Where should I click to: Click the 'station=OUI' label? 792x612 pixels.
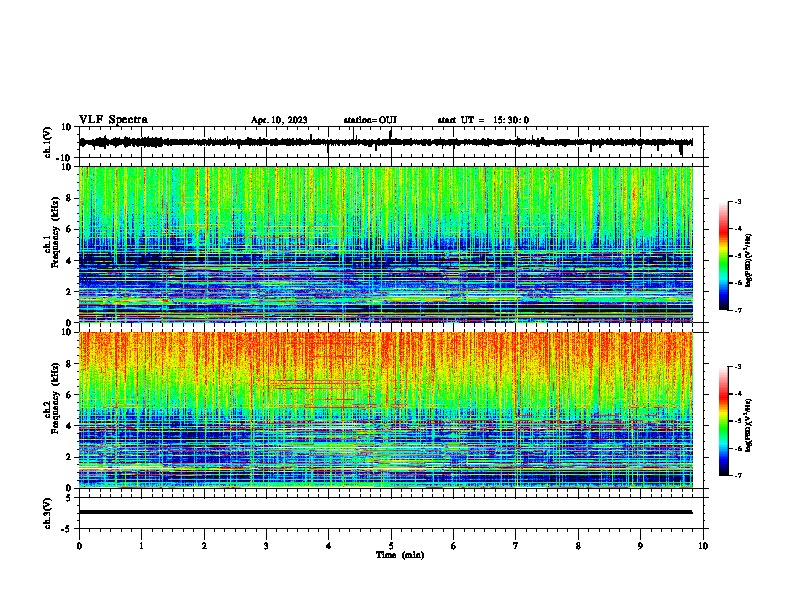click(x=370, y=120)
